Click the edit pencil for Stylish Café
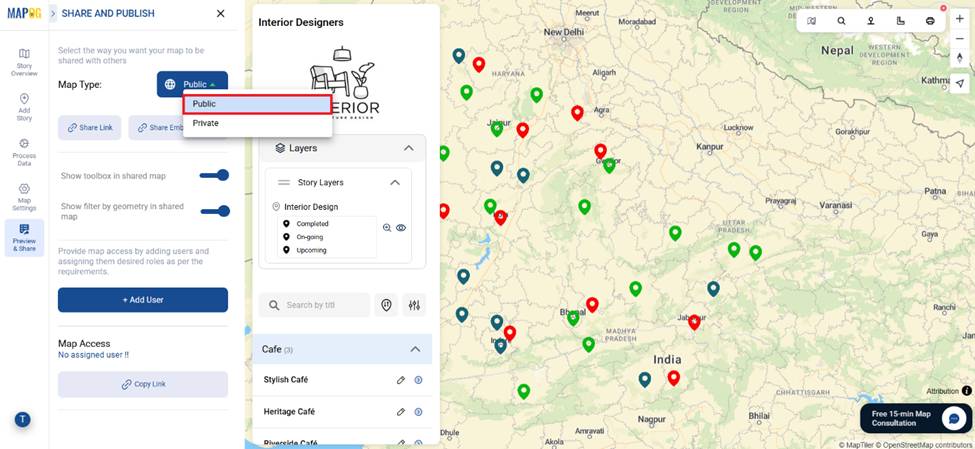The width and height of the screenshot is (975, 449). coord(401,380)
